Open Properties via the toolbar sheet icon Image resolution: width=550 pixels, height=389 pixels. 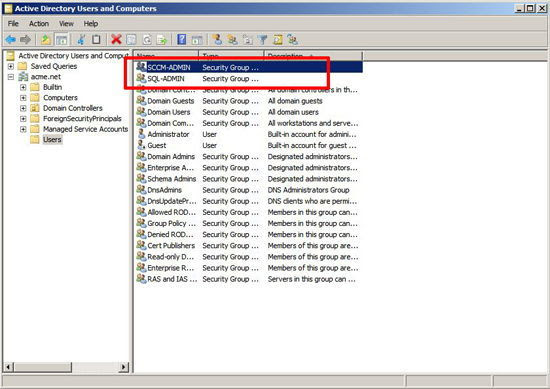(x=131, y=40)
